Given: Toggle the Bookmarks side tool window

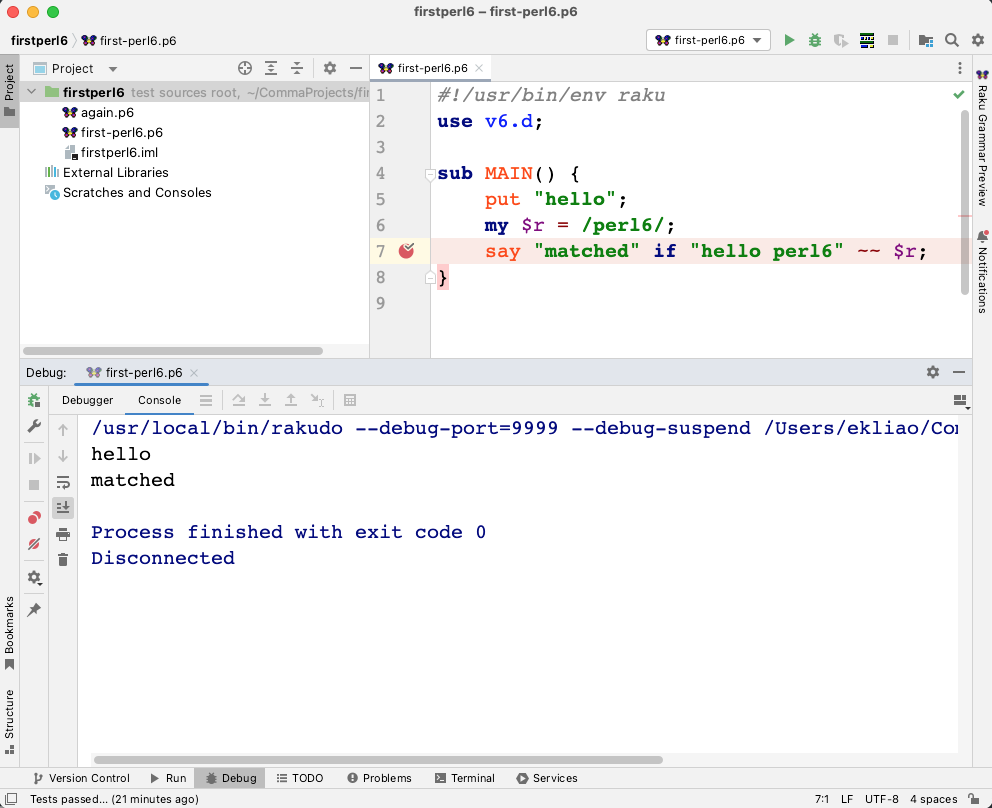Looking at the screenshot, I should 9,633.
